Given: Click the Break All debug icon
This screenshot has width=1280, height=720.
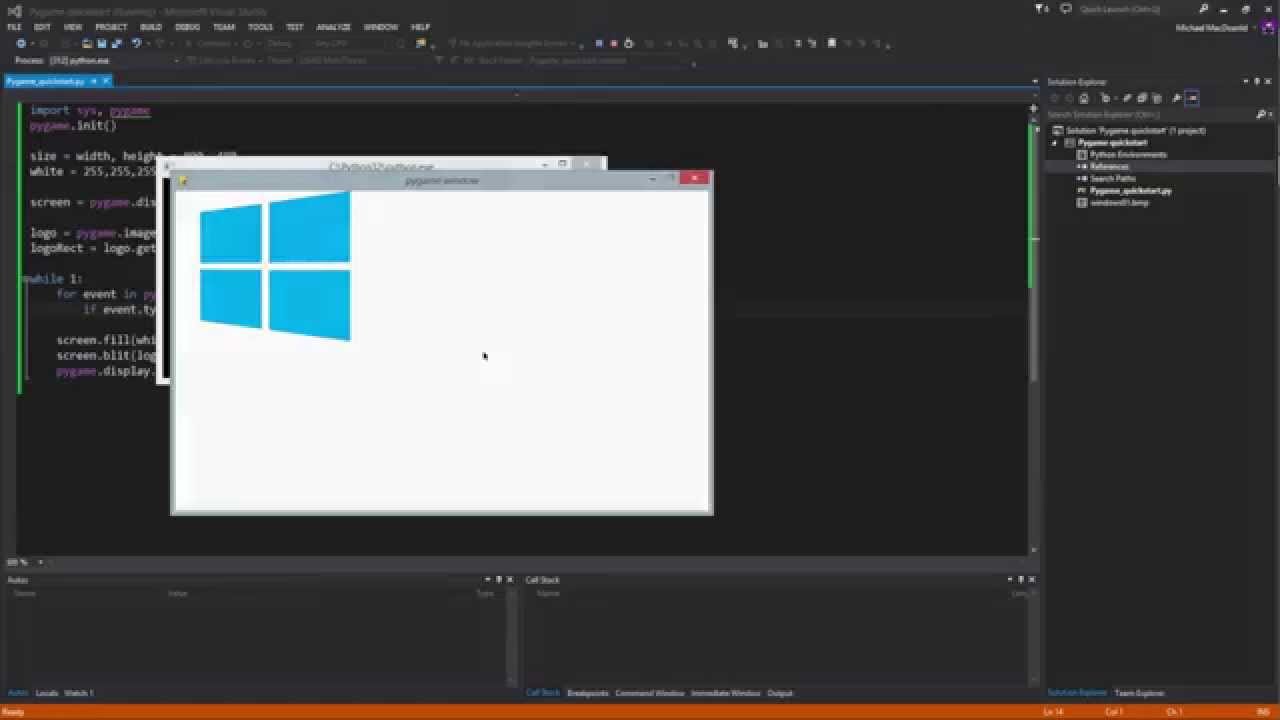Looking at the screenshot, I should tap(598, 44).
